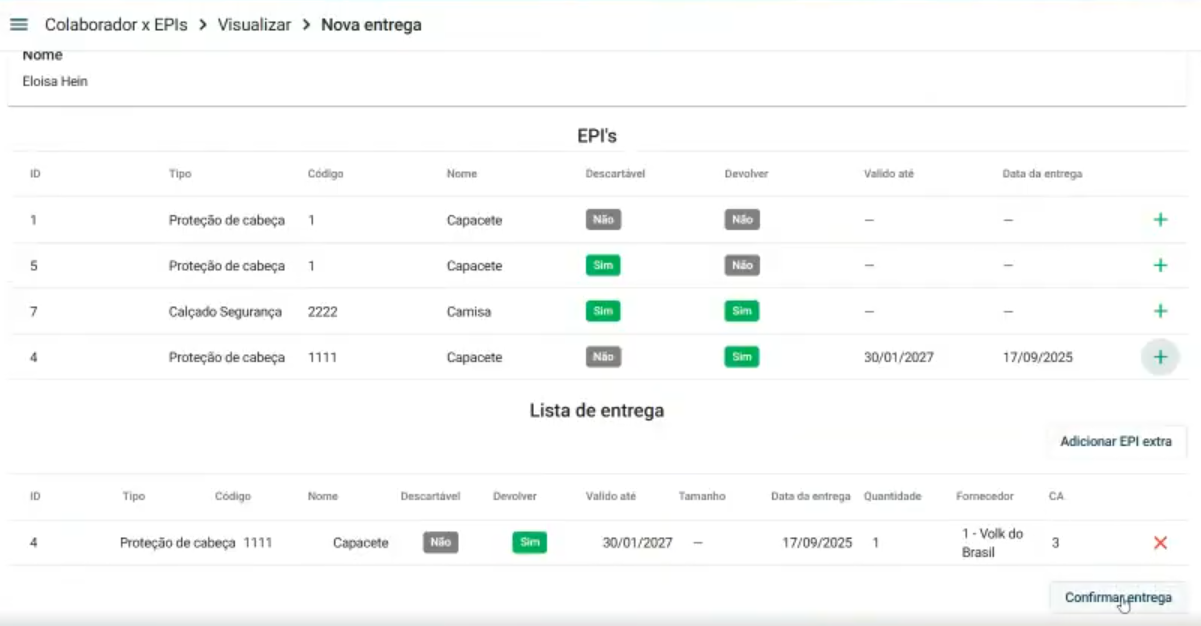Screen dimensions: 1201x626
Task: Add Capacete ID 1 to delivery list
Action: pyautogui.click(x=1160, y=220)
